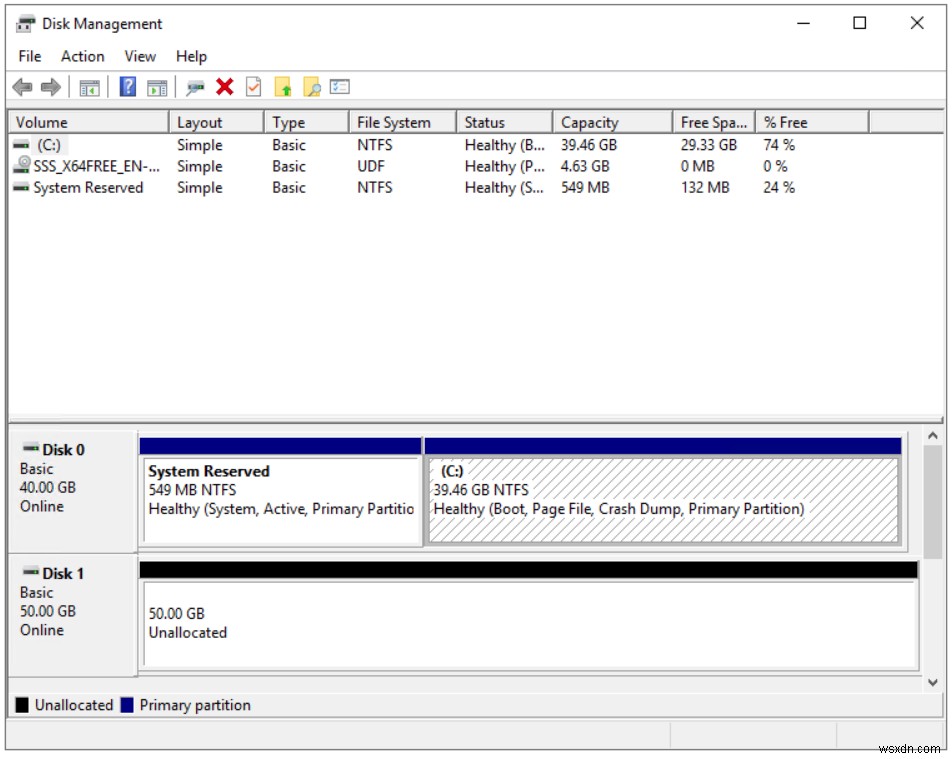Open the Action menu

point(82,56)
